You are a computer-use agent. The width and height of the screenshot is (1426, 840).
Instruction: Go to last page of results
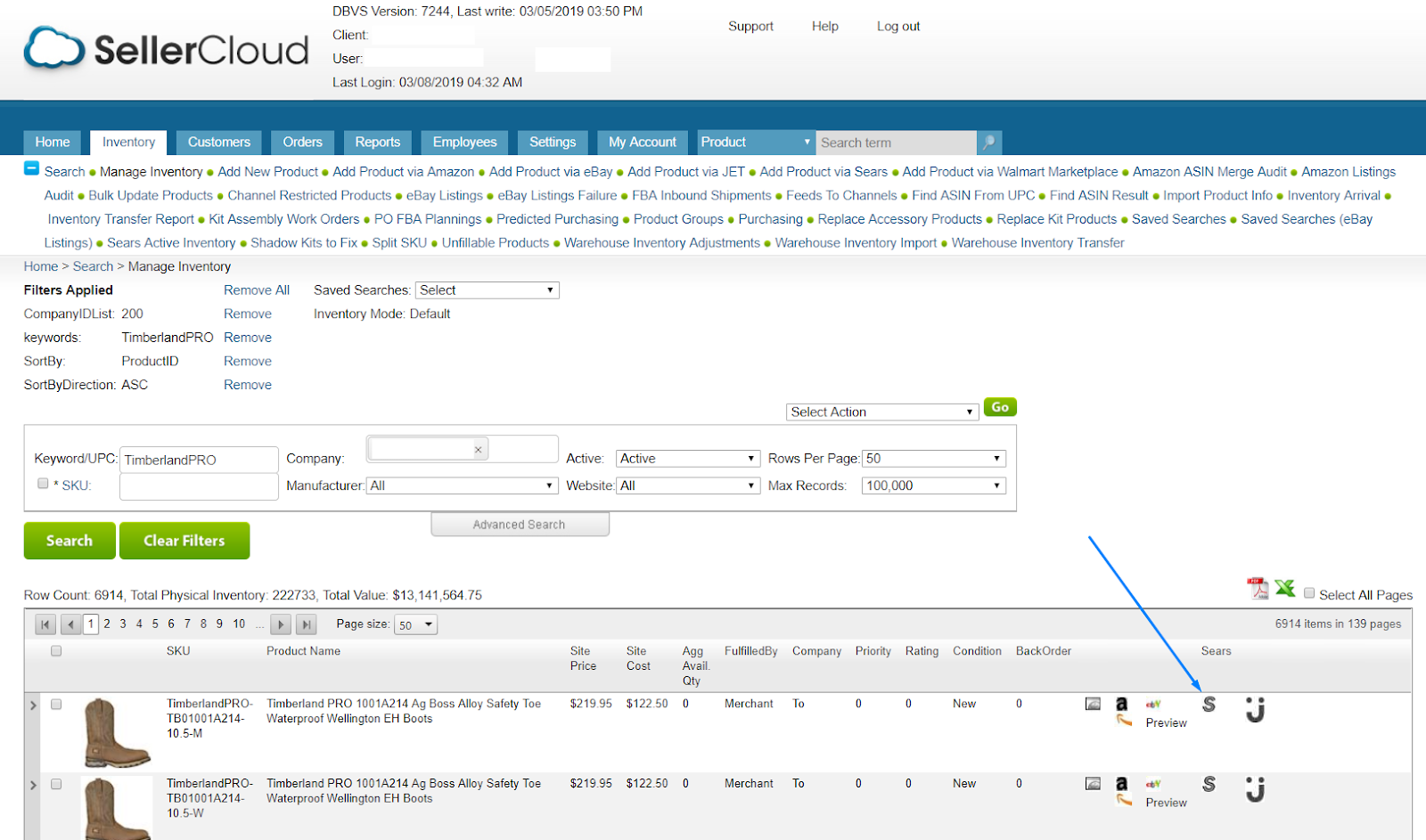306,624
